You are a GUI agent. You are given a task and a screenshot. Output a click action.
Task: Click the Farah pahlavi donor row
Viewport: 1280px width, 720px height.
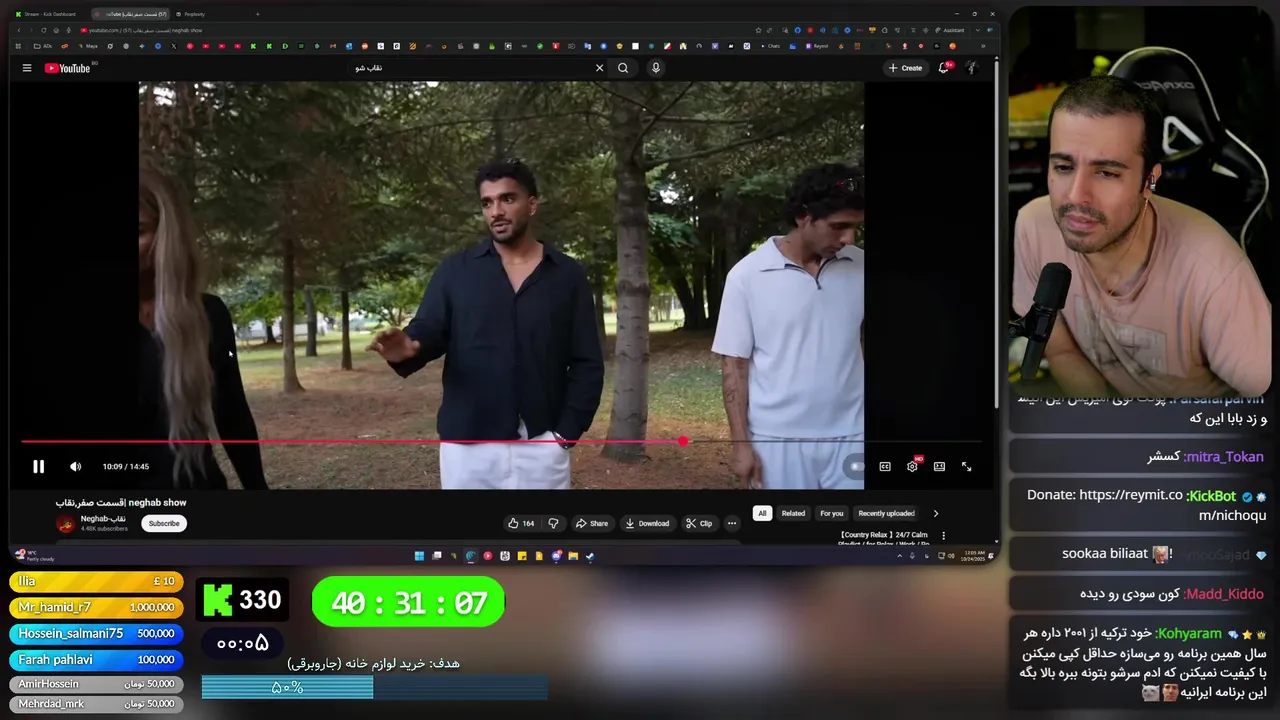coord(96,659)
